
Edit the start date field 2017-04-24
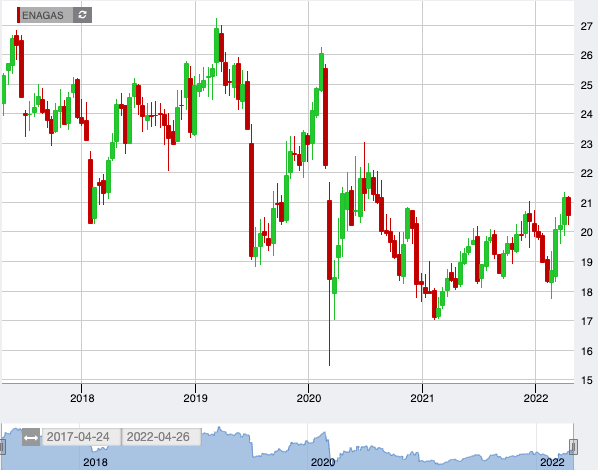82,437
